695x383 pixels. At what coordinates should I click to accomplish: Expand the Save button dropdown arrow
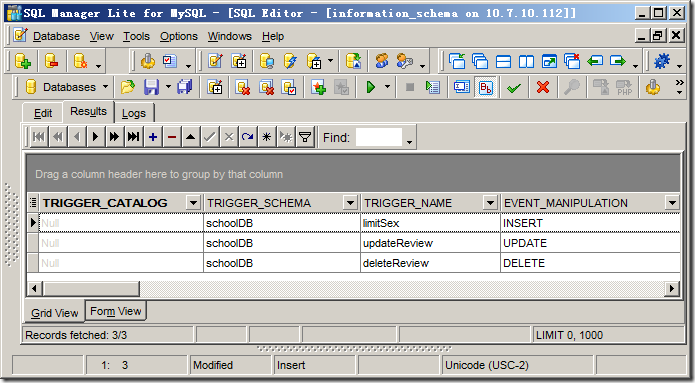(x=168, y=87)
